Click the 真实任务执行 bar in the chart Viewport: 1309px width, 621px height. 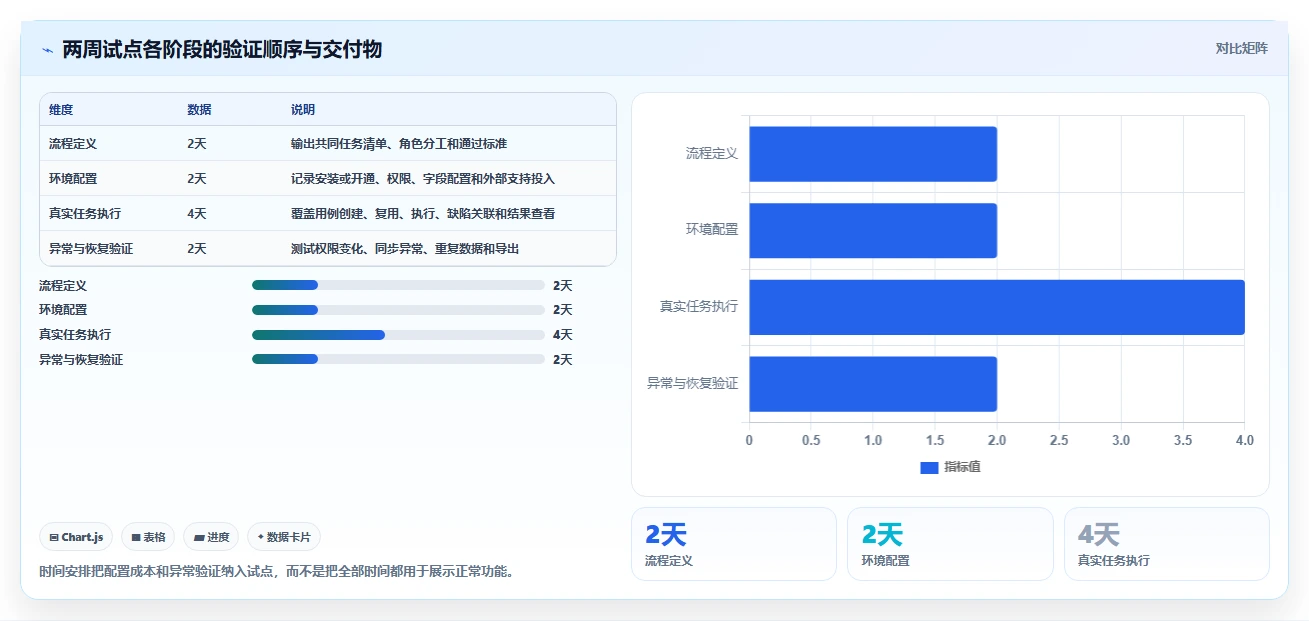click(x=997, y=307)
